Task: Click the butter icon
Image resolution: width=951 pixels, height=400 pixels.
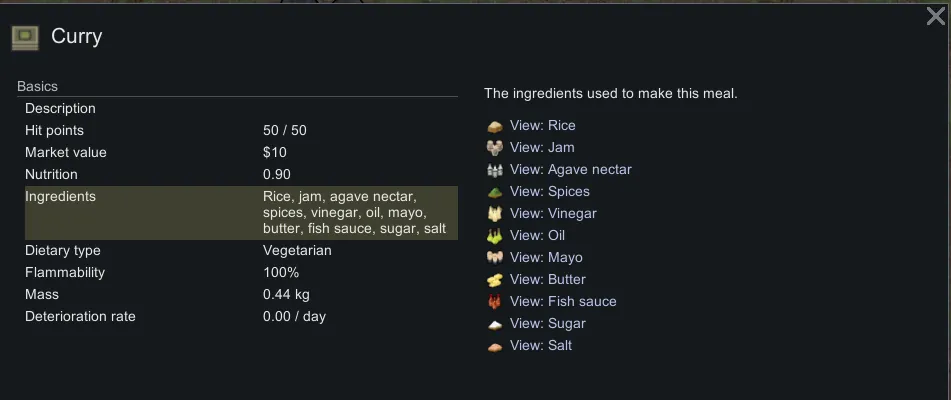Action: tap(494, 280)
